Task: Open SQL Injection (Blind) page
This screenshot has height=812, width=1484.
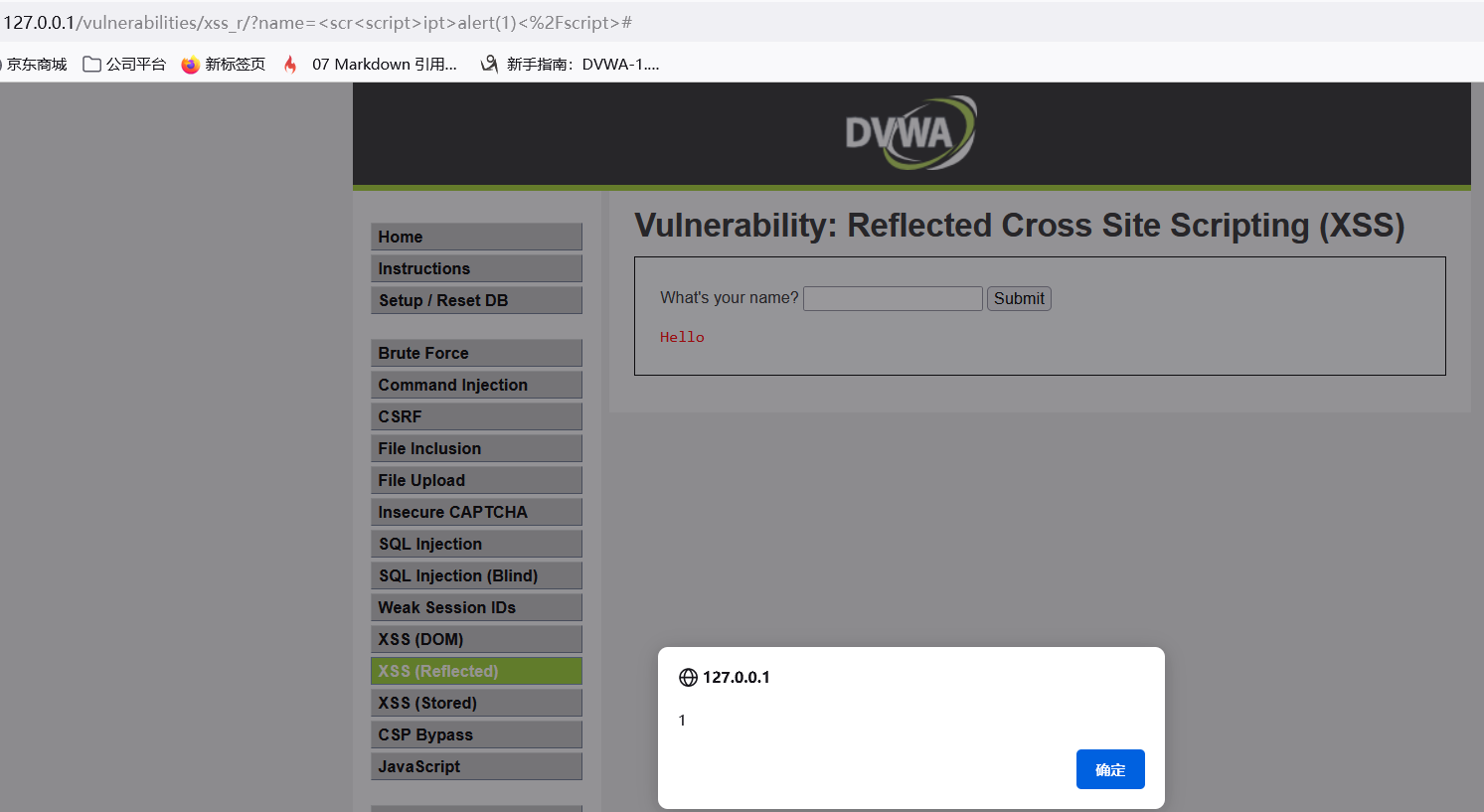Action: tap(476, 575)
